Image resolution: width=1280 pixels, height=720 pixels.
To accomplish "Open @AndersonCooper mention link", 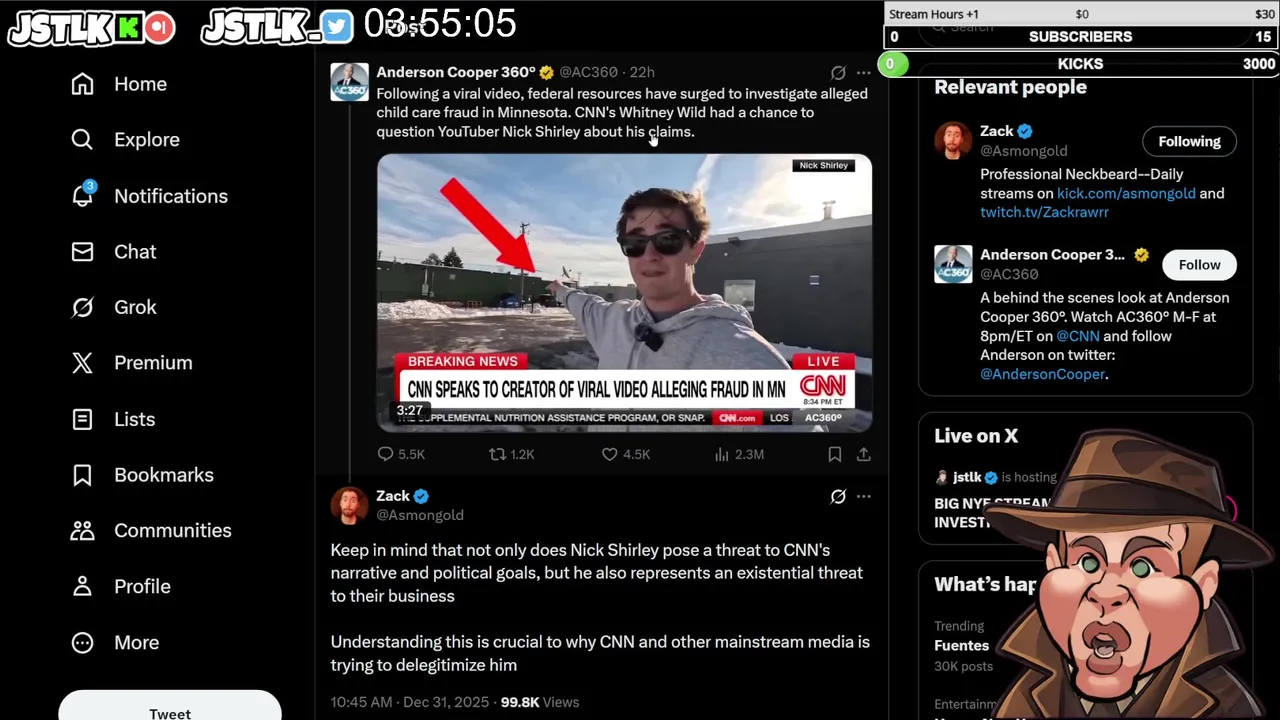I will coord(1042,374).
